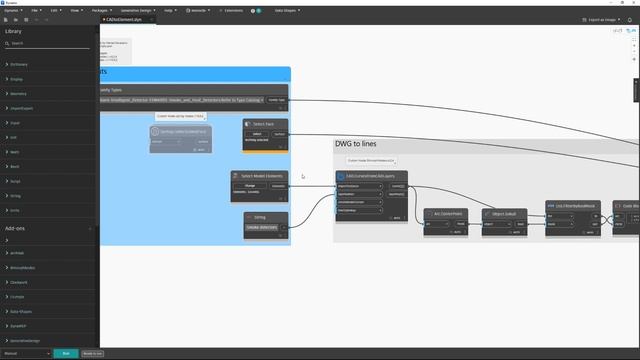Expand the Geometry library category
Screen dimensions: 640x360
(16, 94)
